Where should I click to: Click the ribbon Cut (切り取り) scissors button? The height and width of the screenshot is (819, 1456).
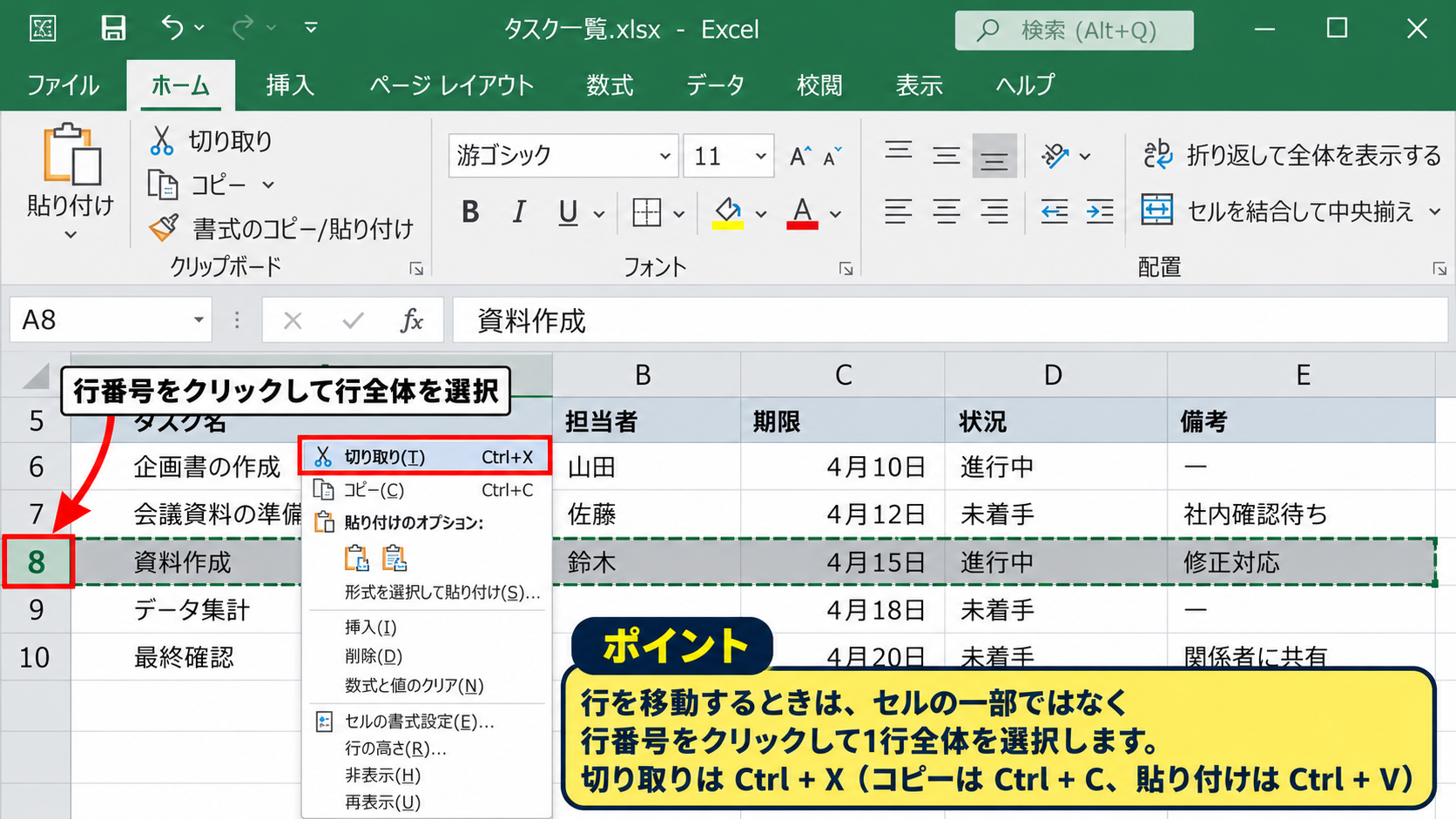pos(211,140)
